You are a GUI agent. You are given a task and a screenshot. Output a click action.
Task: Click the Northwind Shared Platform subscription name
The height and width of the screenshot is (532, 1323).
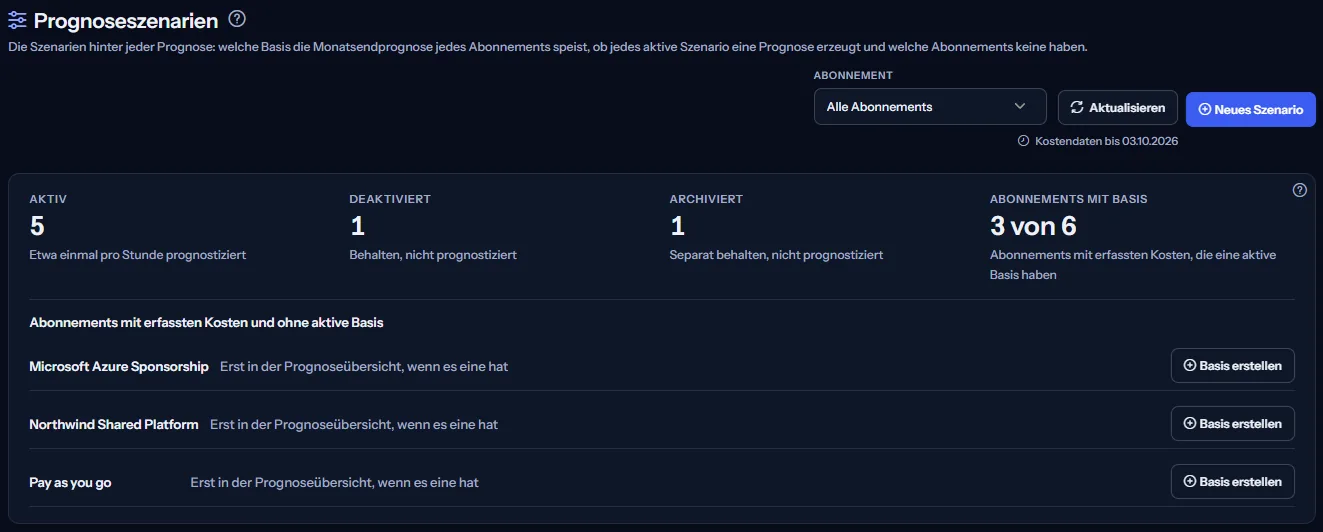click(114, 424)
